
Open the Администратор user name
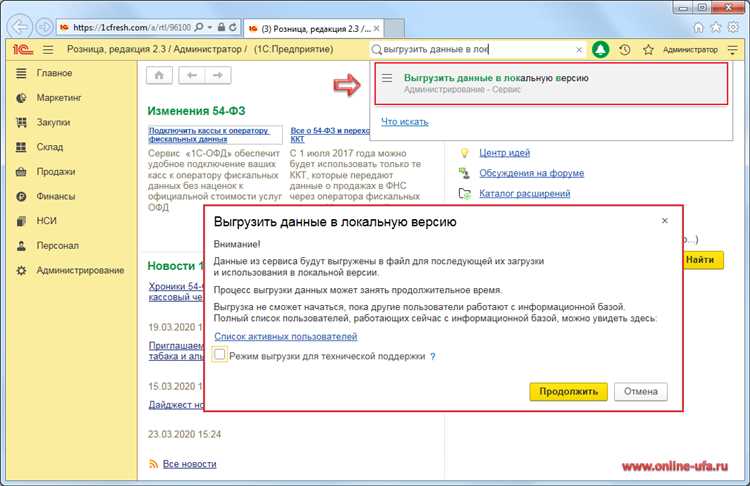690,49
